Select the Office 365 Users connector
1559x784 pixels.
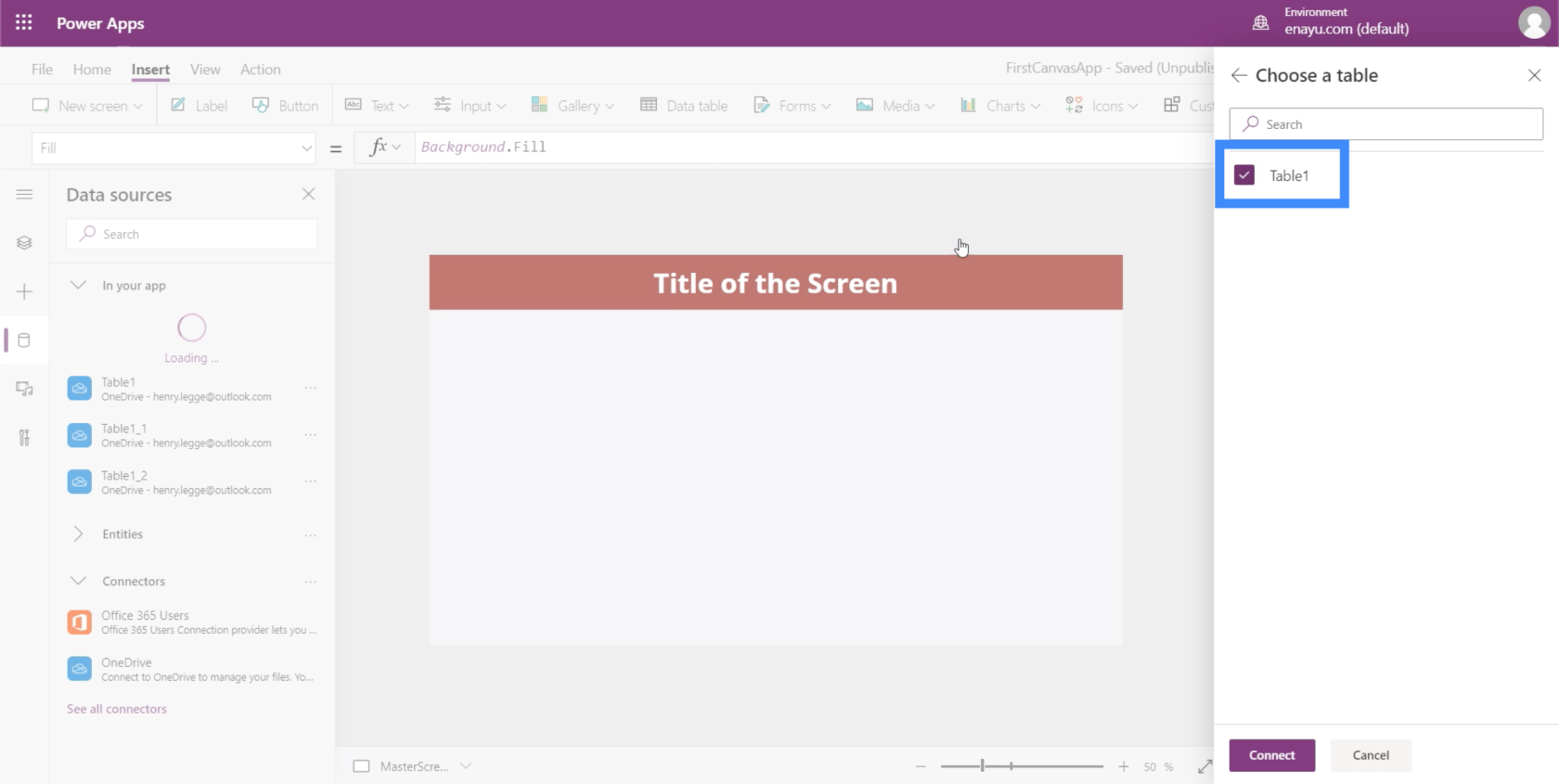[x=192, y=623]
